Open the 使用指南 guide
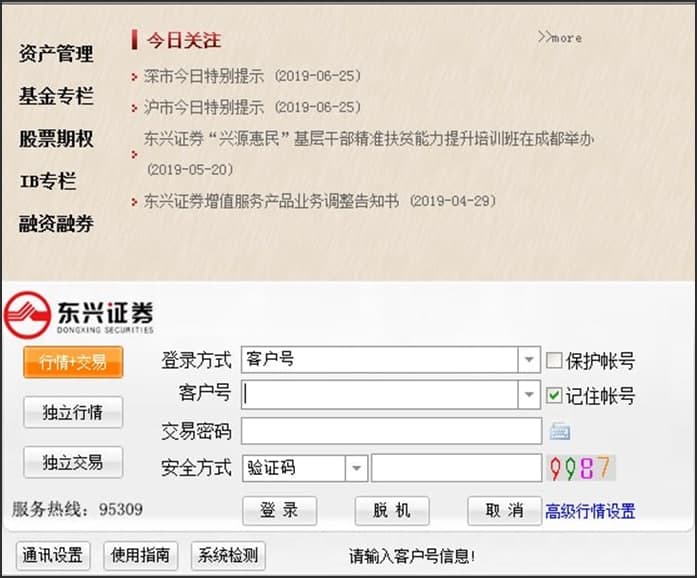The image size is (697, 578). pyautogui.click(x=140, y=555)
